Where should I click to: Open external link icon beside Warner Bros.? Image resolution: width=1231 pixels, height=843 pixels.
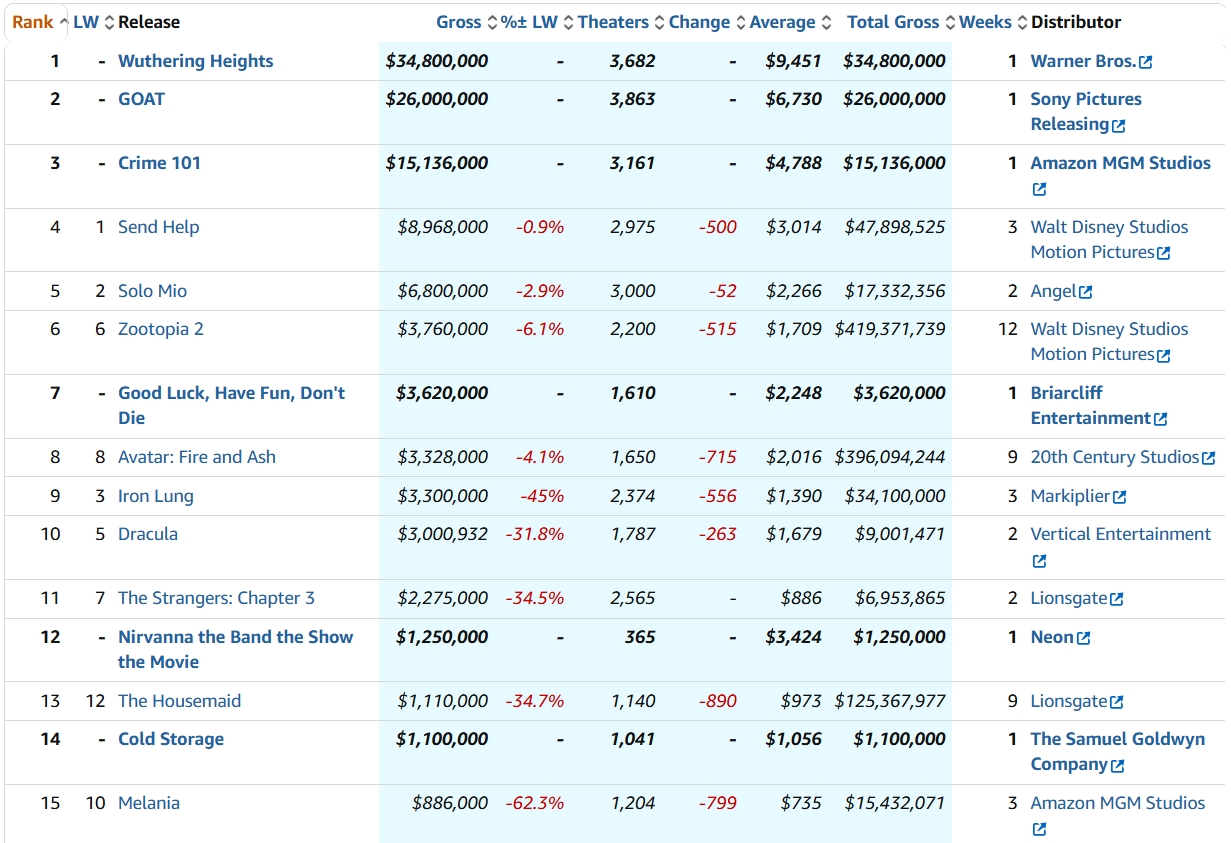click(1146, 62)
